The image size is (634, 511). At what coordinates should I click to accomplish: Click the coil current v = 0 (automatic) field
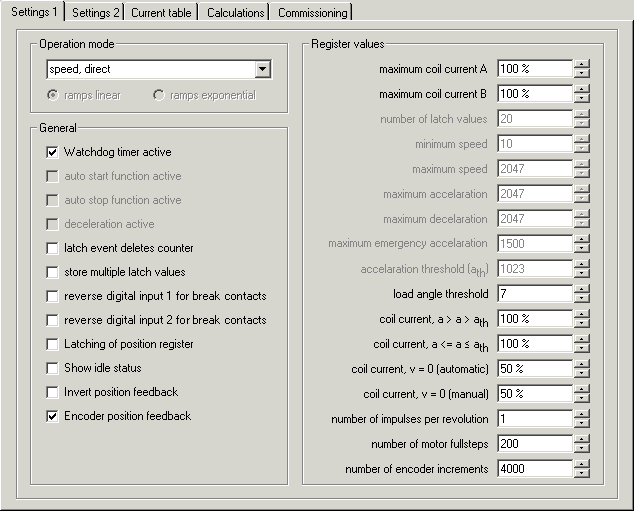click(x=535, y=369)
